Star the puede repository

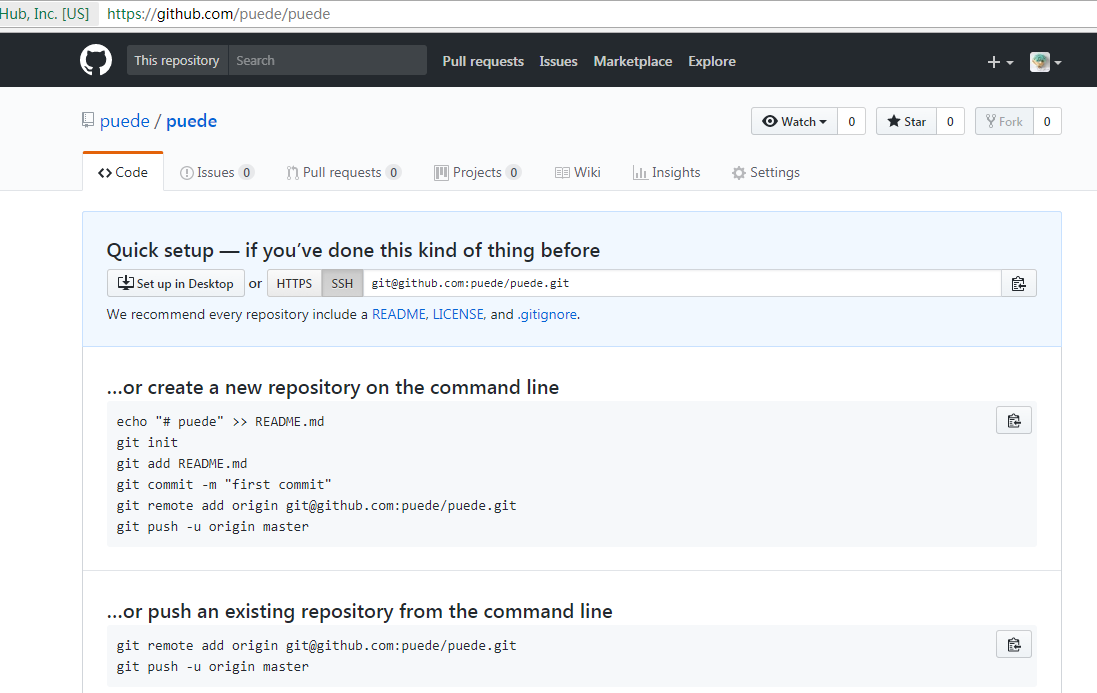pos(906,121)
